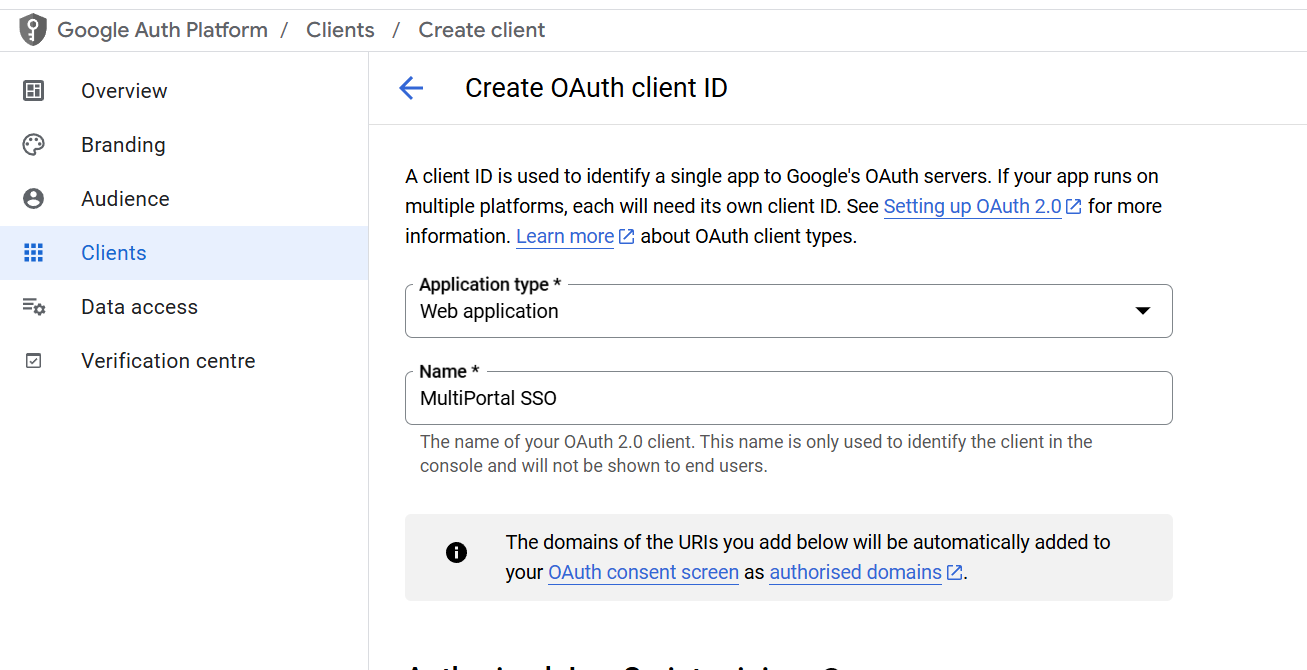
Task: Click the Google Auth Platform shield icon
Action: [x=33, y=30]
